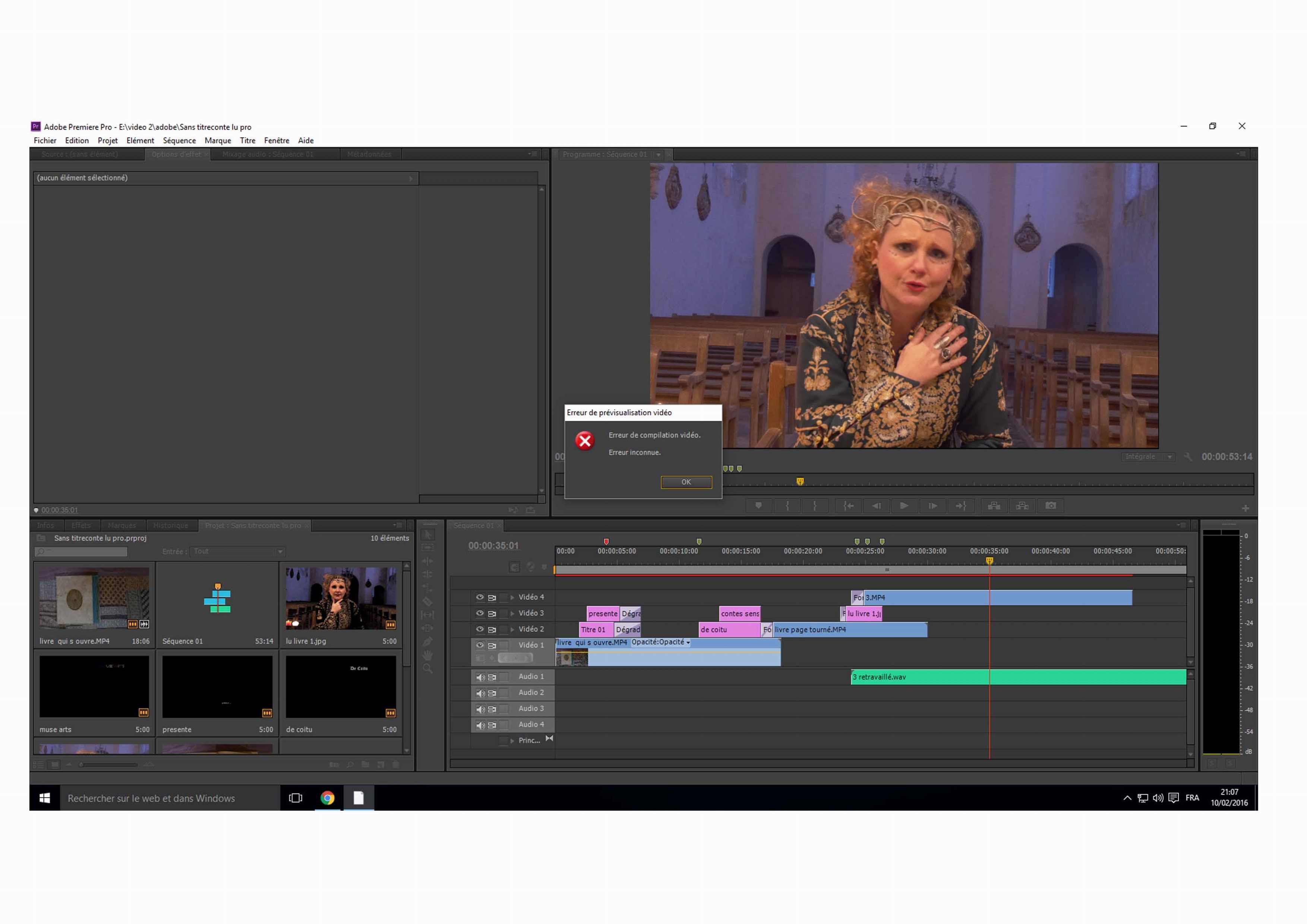Open the Entrée Tout dropdown
Screen dimensions: 1307x924
pyautogui.click(x=238, y=552)
